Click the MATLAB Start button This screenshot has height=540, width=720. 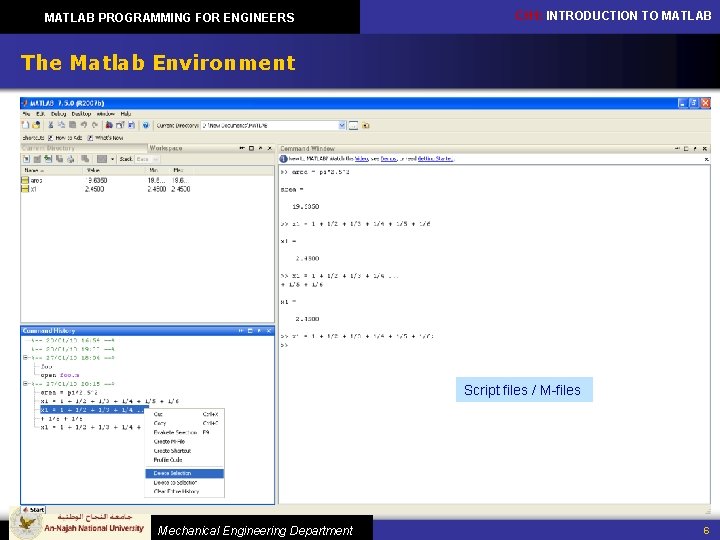pyautogui.click(x=33, y=510)
